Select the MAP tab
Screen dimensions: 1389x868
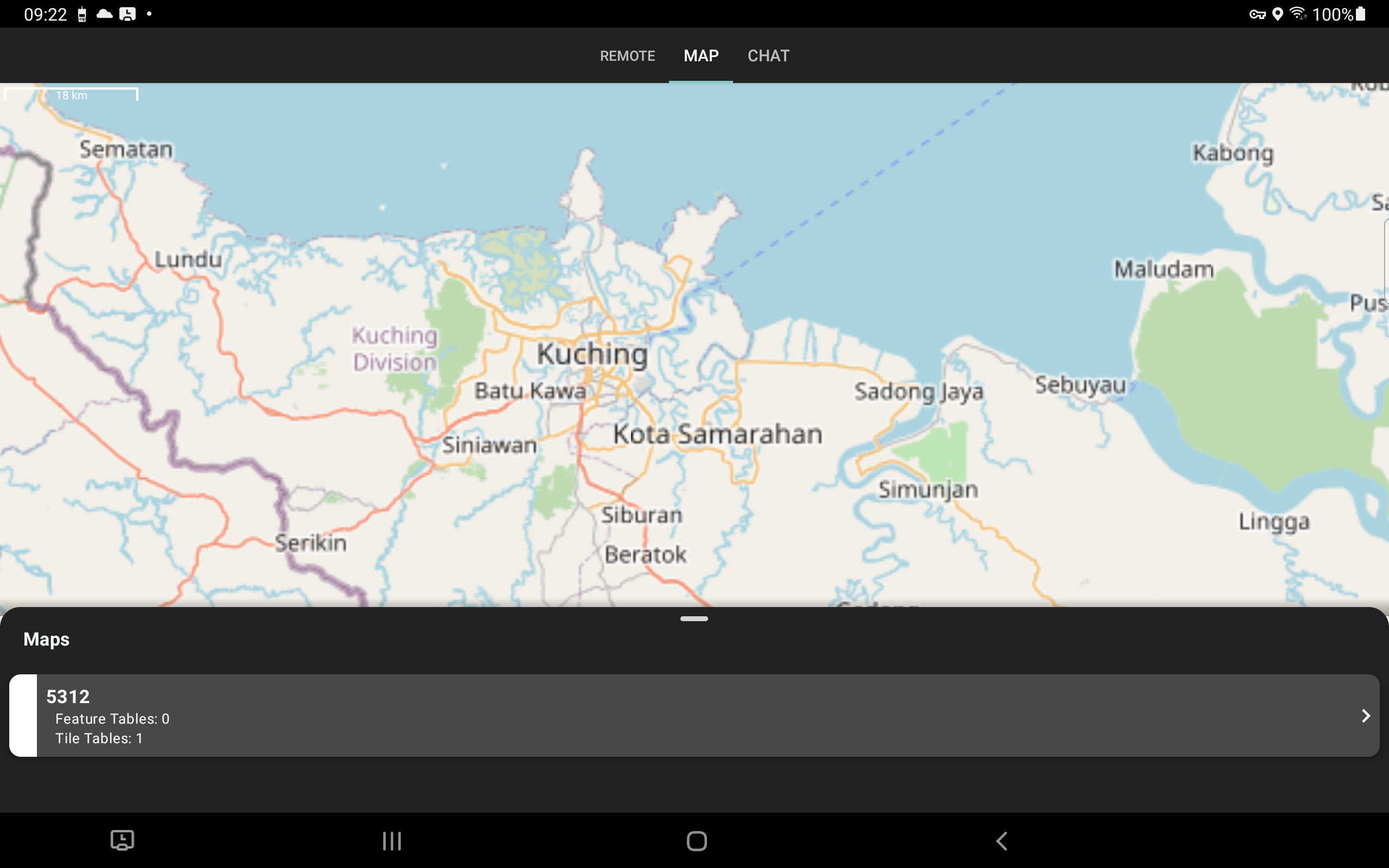click(700, 55)
